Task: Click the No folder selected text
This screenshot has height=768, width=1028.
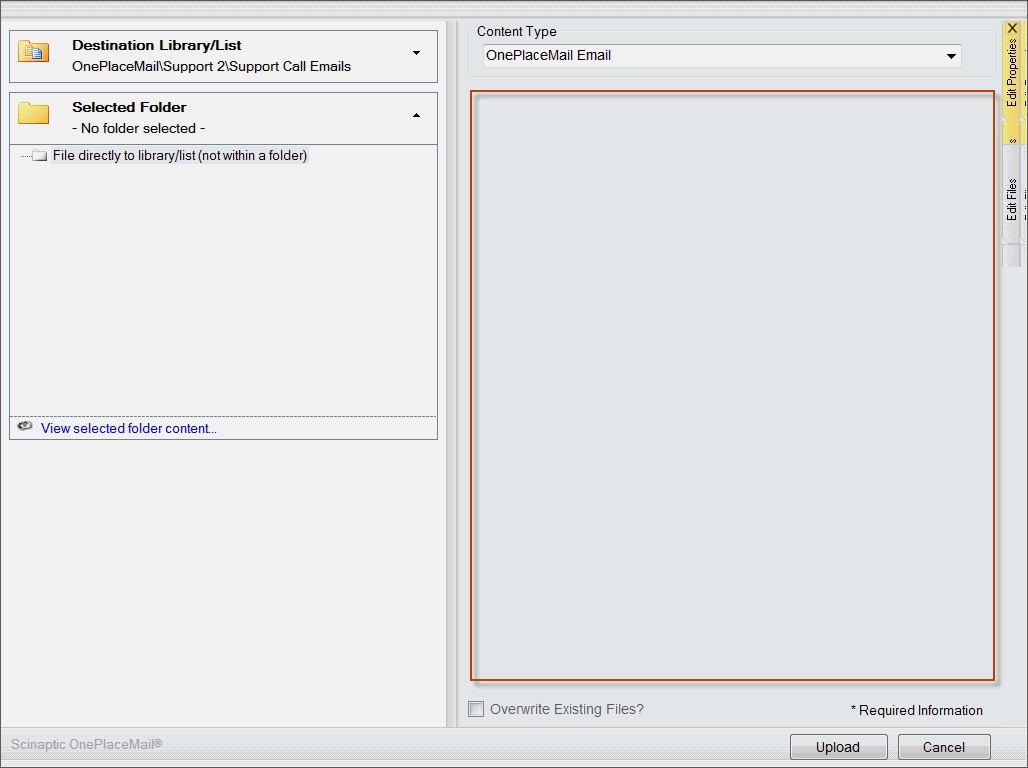Action: point(138,129)
